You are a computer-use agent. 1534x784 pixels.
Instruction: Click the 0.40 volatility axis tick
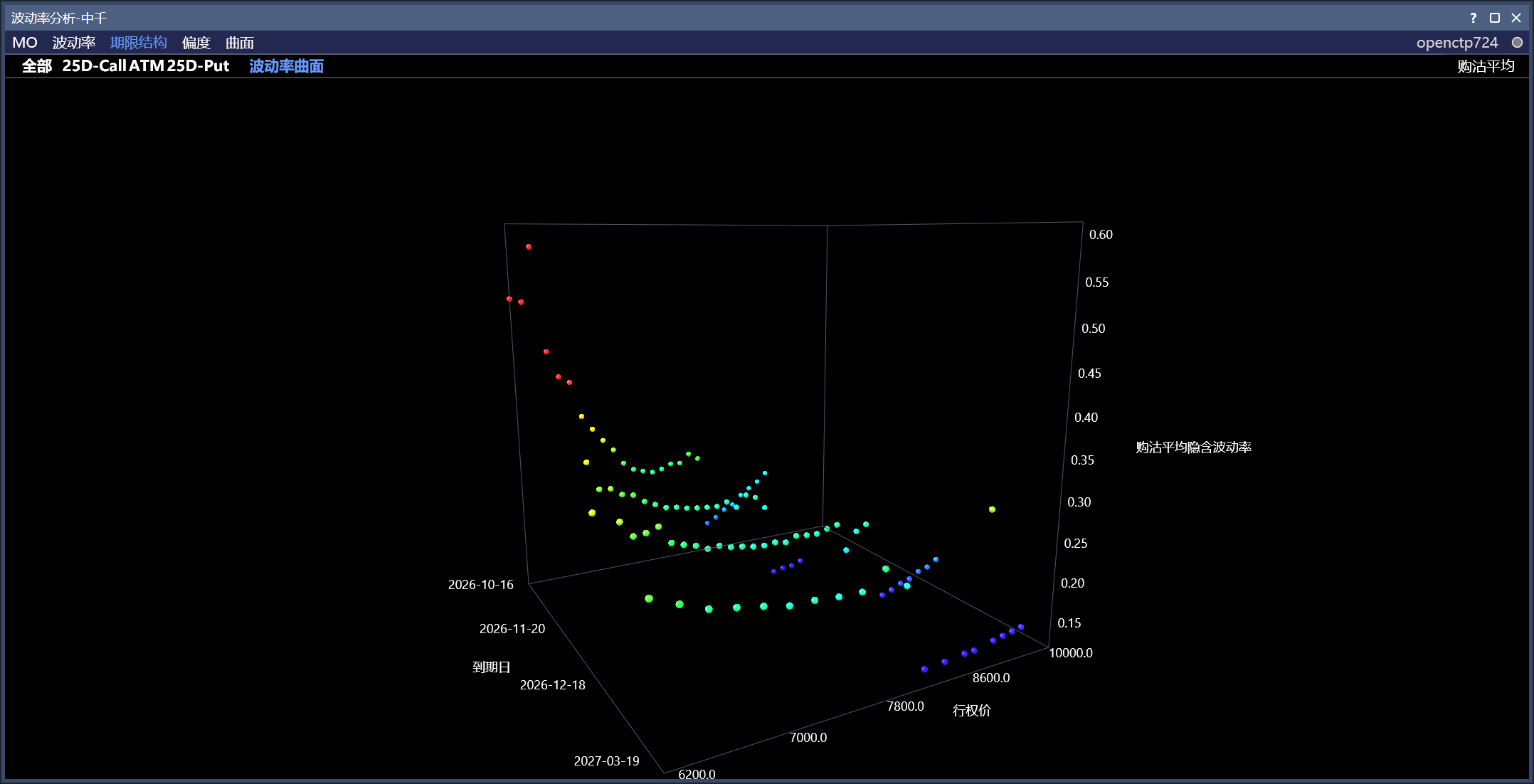(1086, 418)
